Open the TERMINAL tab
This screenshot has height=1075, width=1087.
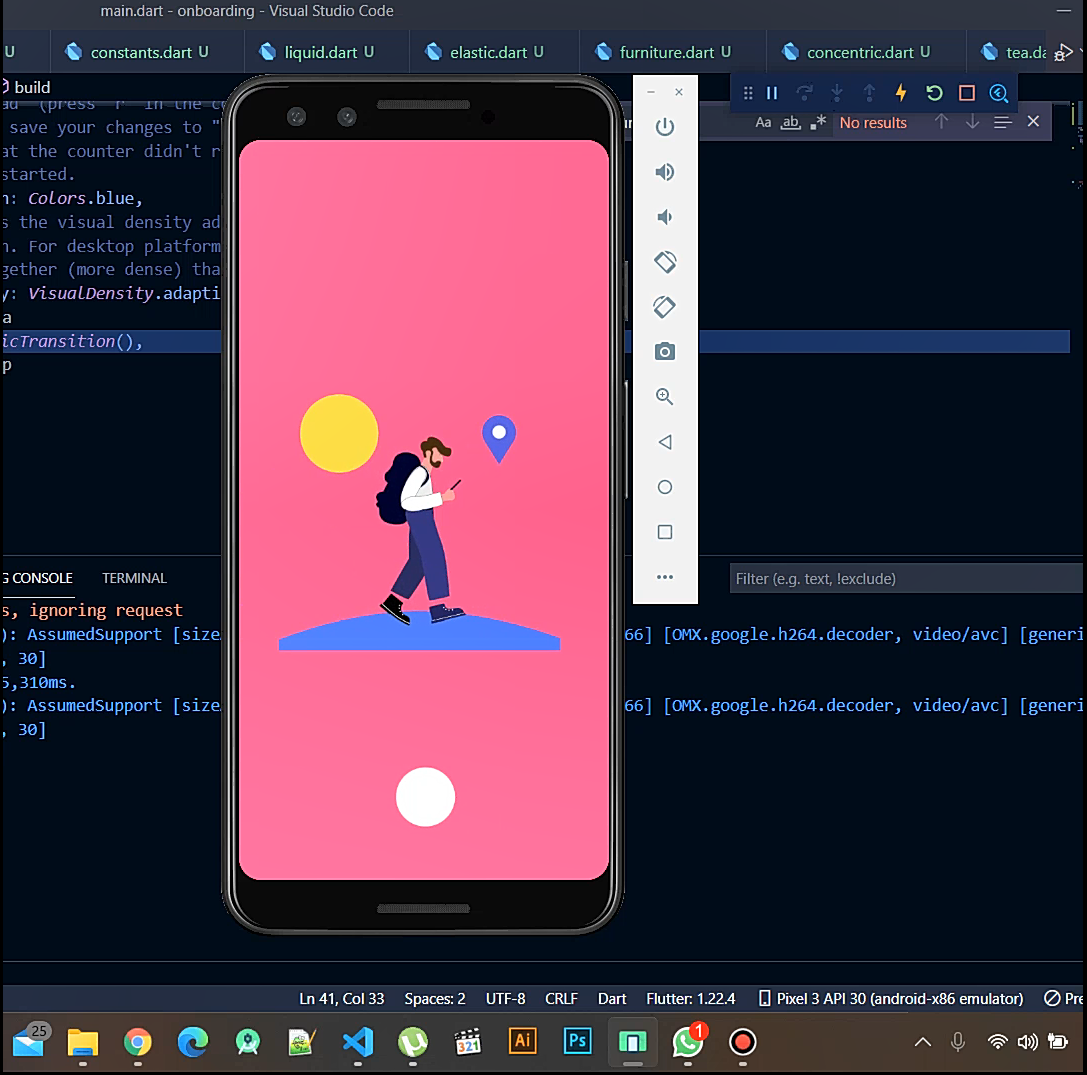134,578
